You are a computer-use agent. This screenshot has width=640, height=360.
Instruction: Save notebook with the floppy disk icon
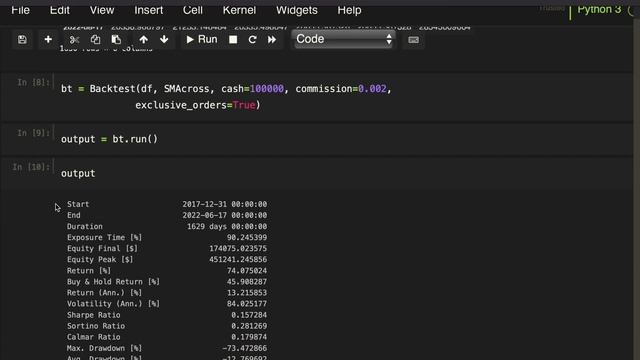coord(22,40)
